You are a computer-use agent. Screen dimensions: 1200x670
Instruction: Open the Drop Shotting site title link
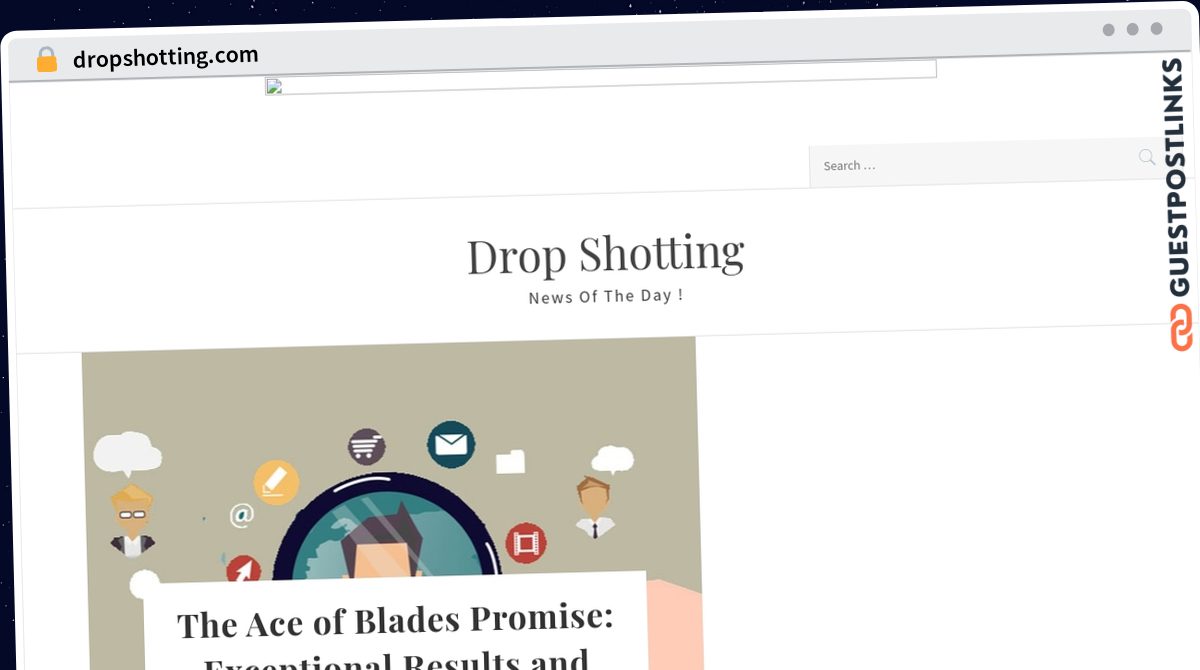(606, 255)
